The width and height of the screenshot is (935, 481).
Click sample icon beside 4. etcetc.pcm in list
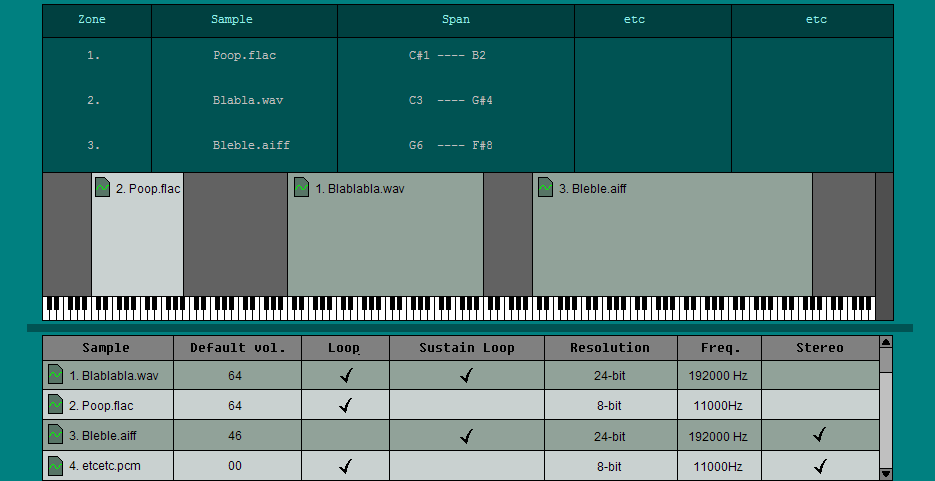click(x=56, y=466)
